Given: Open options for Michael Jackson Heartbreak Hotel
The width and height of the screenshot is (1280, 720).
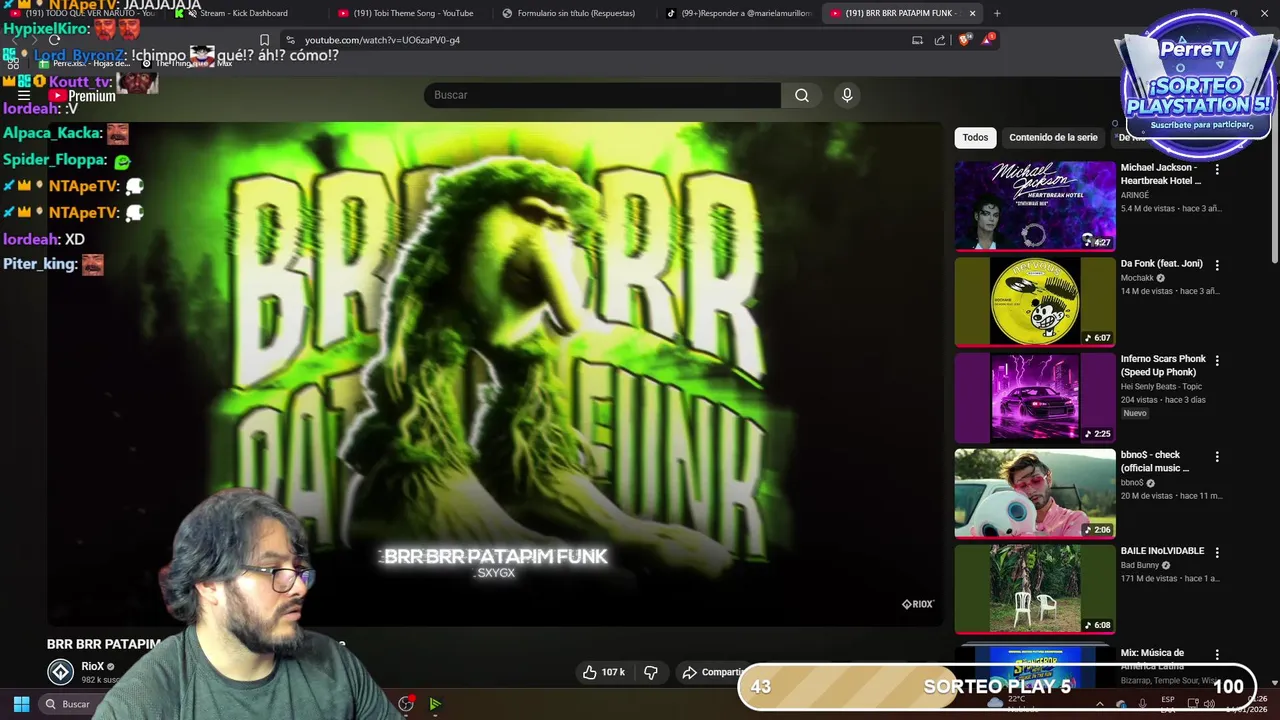Looking at the screenshot, I should tap(1217, 170).
